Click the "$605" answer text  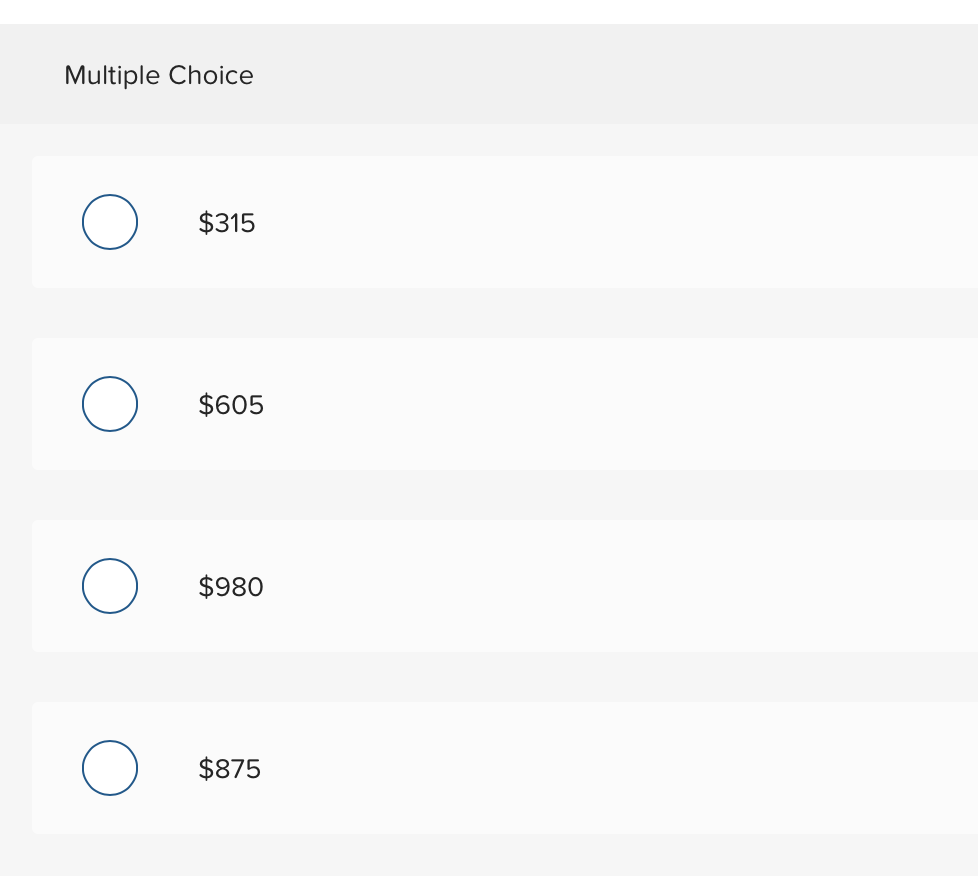(231, 405)
